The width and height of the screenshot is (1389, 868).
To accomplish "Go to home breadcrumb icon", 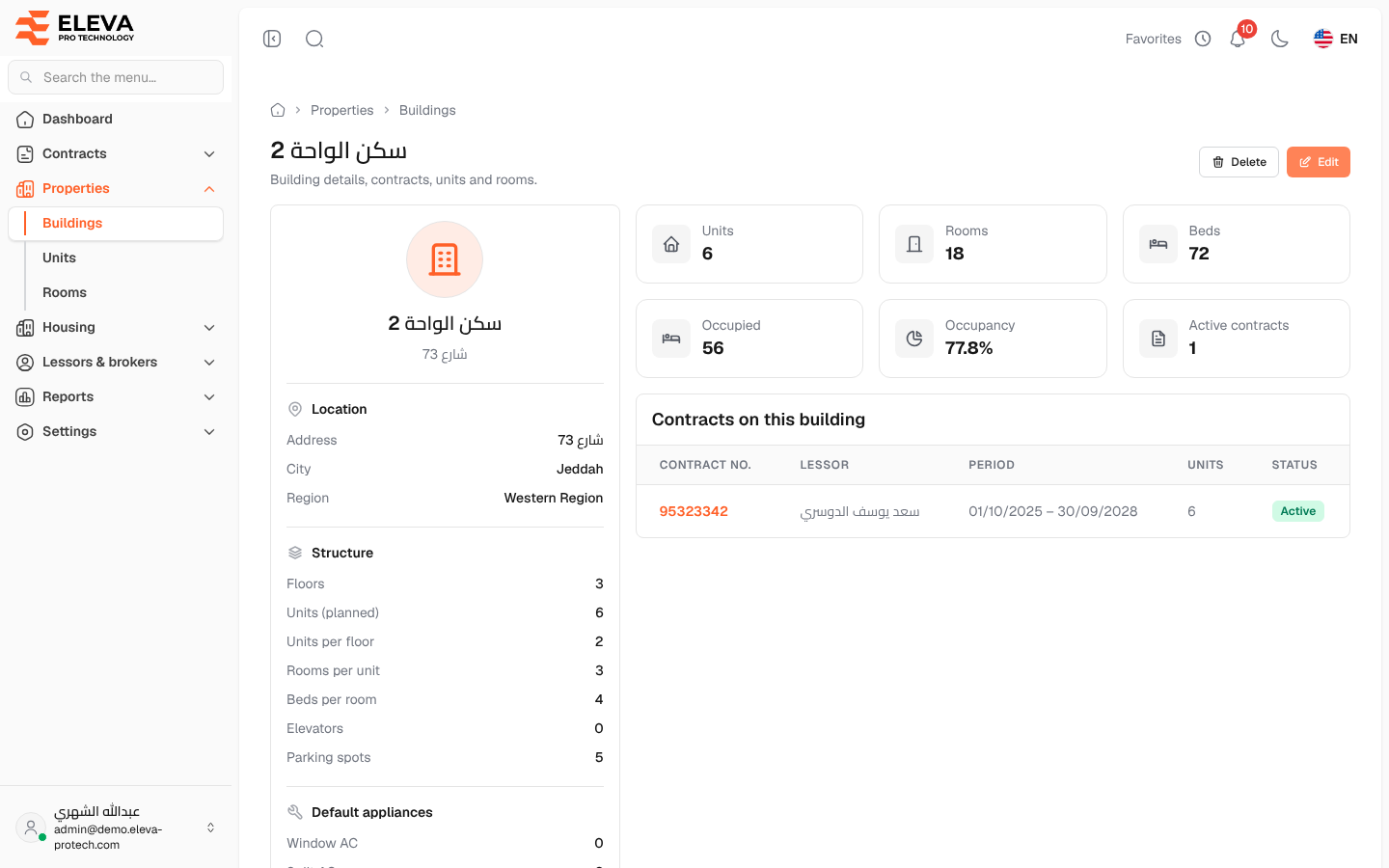I will point(278,110).
